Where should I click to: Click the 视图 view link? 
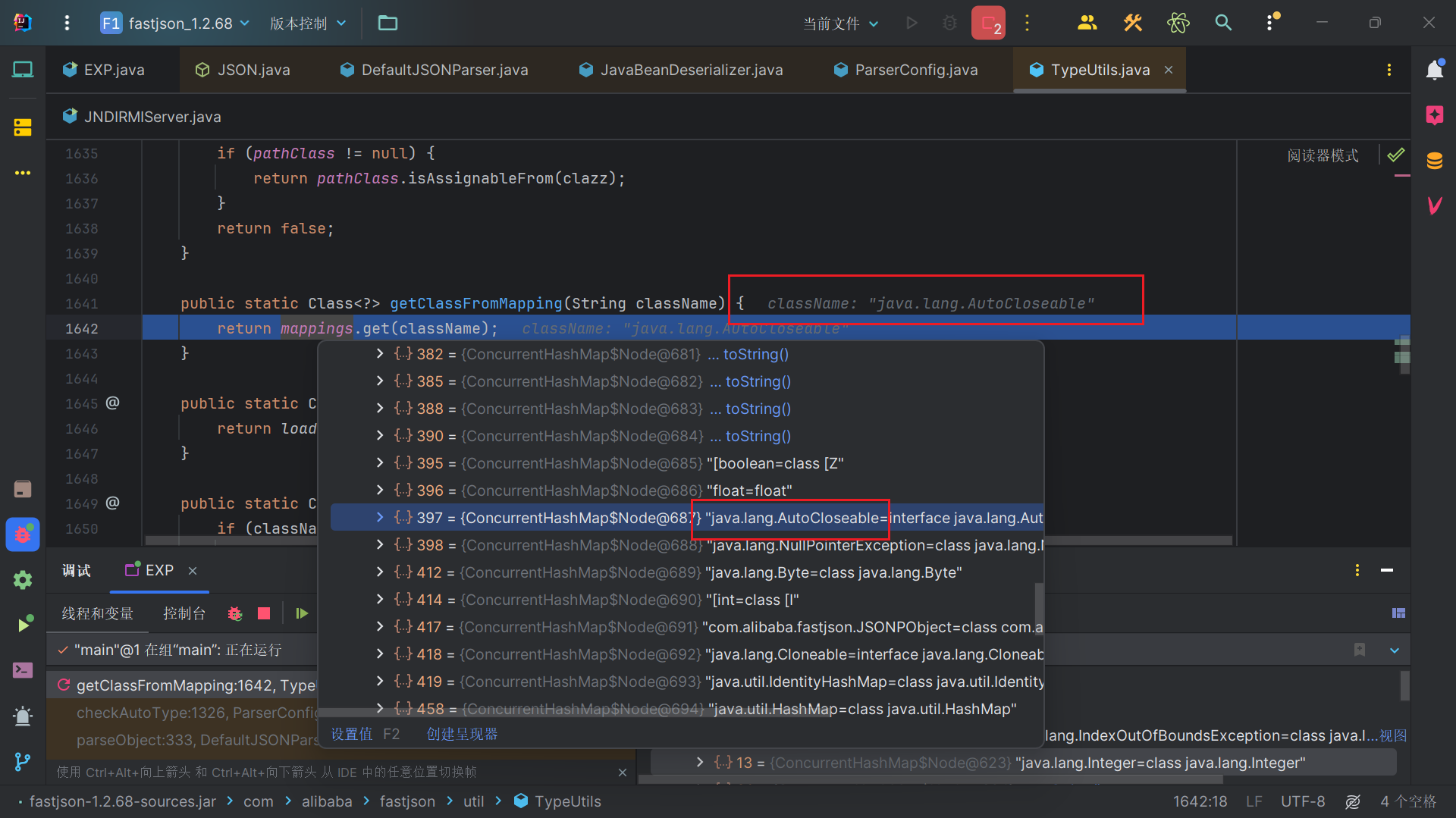coord(1393,735)
